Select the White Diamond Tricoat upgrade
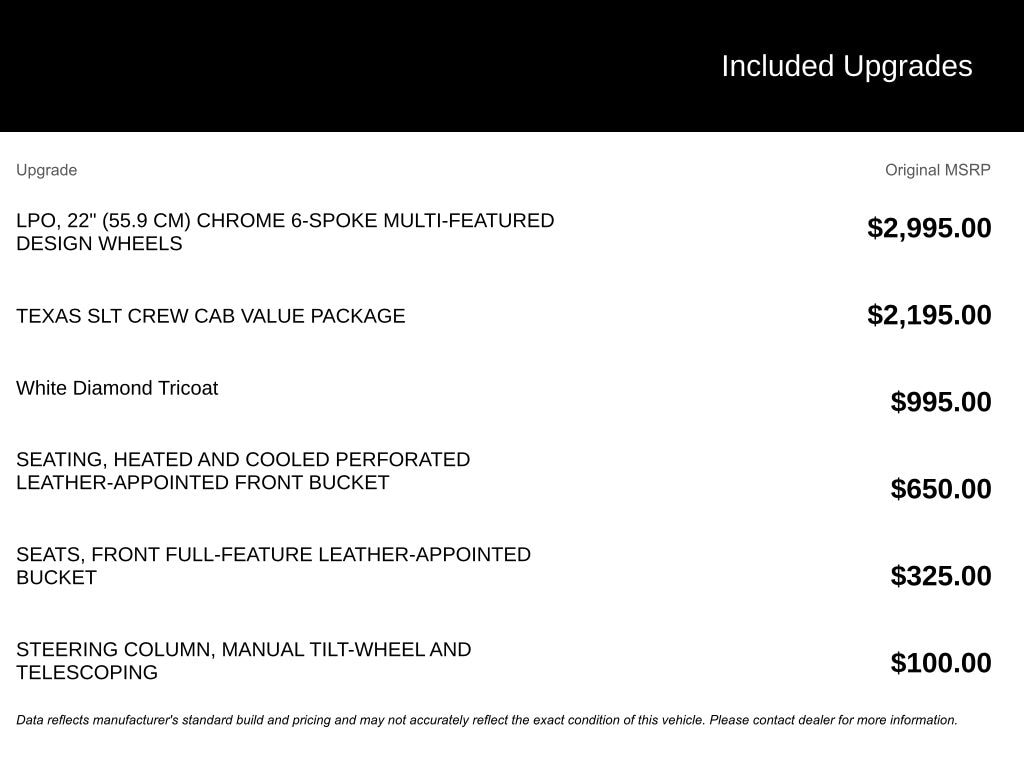This screenshot has height=768, width=1024. tap(117, 388)
